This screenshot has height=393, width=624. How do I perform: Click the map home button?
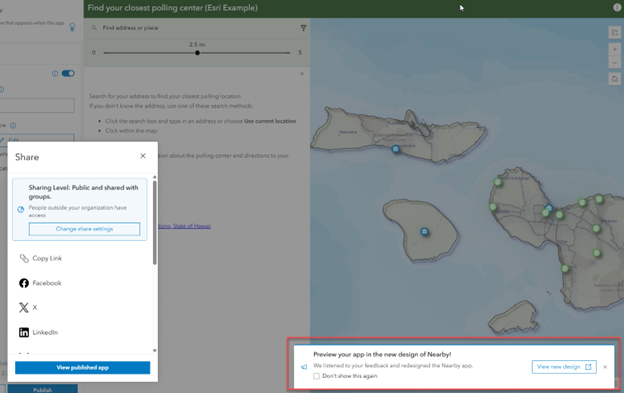click(x=614, y=79)
